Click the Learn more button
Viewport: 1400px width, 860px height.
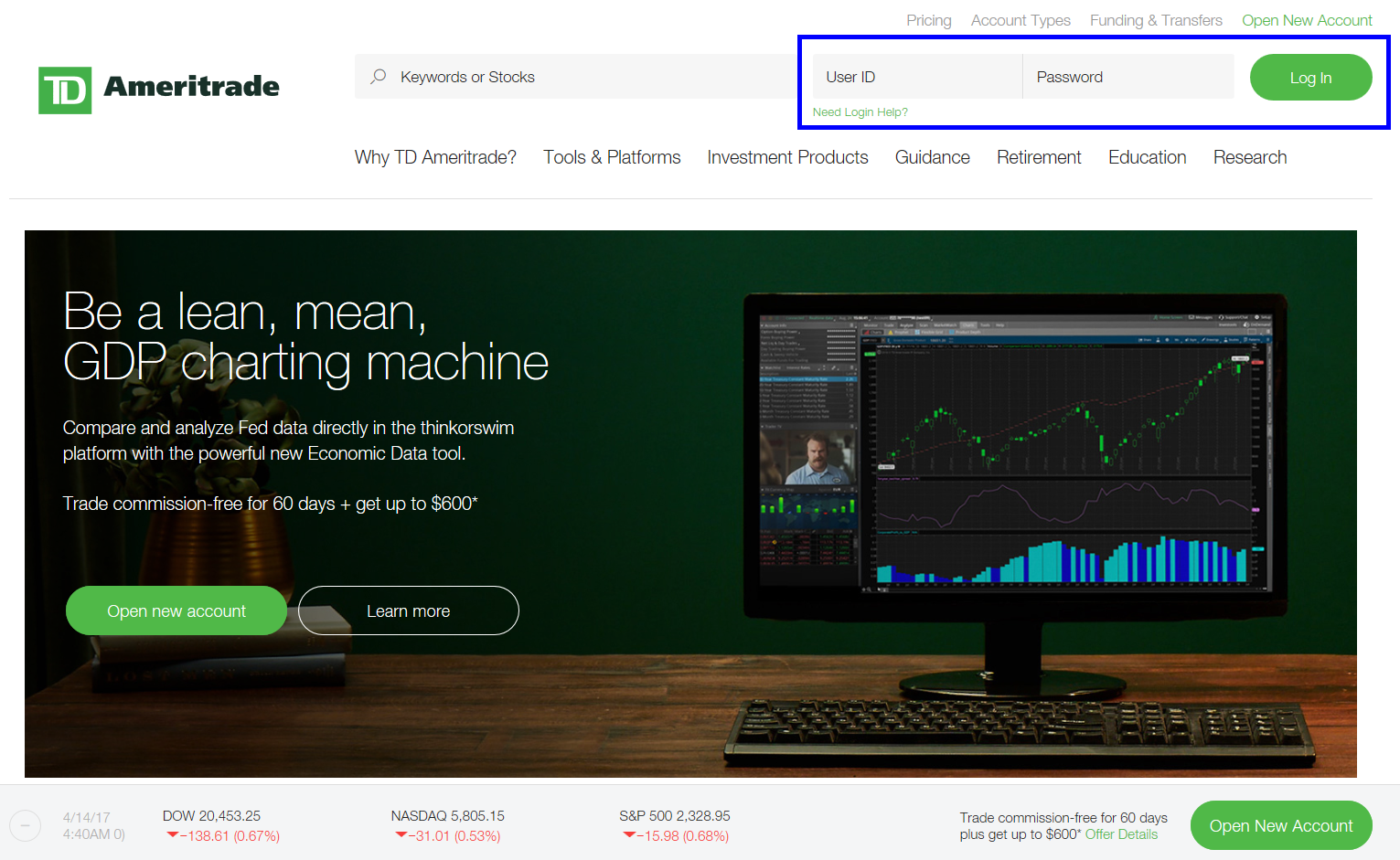[x=408, y=610]
